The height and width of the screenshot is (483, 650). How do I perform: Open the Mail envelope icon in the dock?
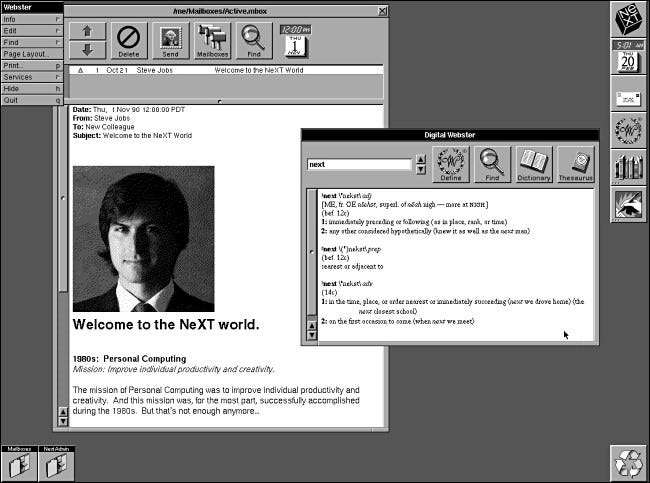(628, 94)
